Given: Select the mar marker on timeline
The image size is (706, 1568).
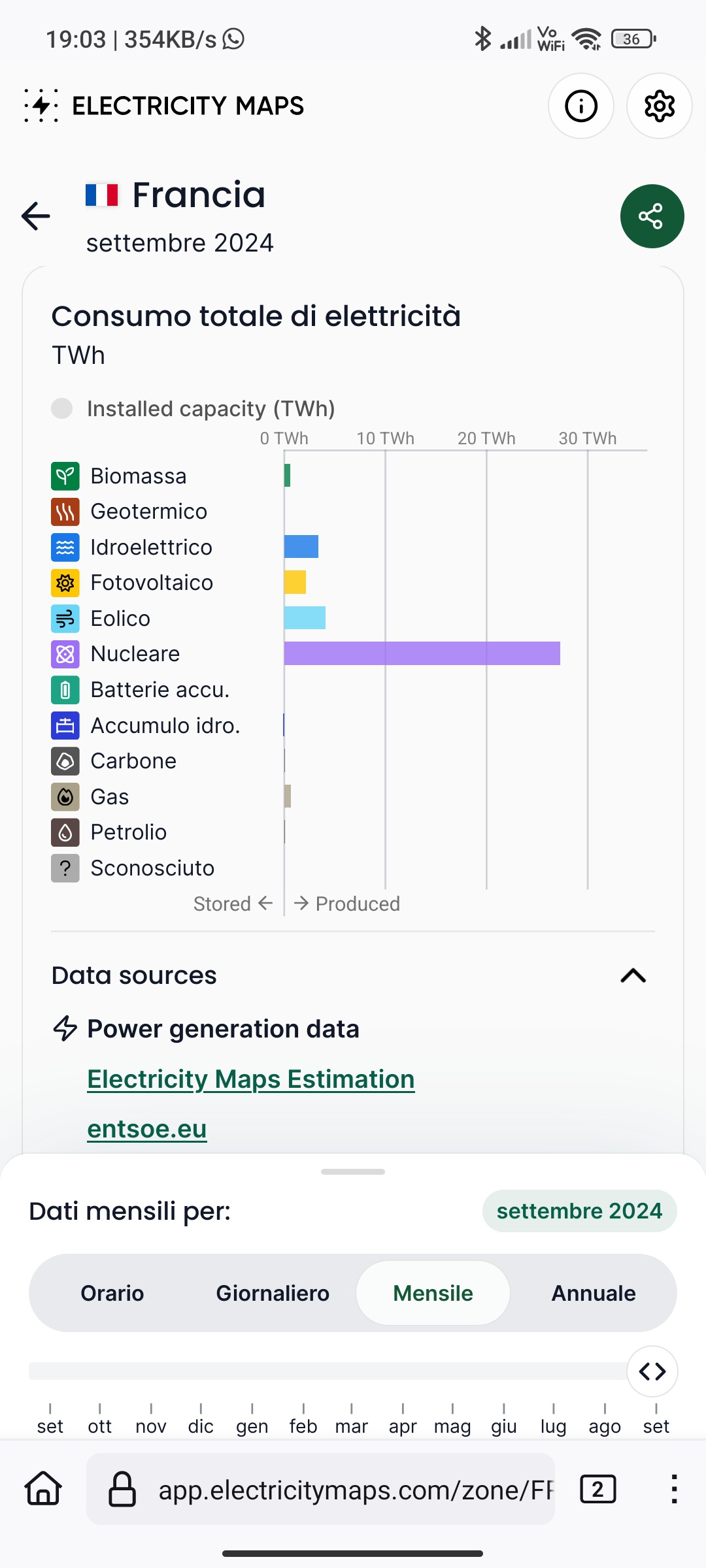Looking at the screenshot, I should pyautogui.click(x=352, y=1420).
